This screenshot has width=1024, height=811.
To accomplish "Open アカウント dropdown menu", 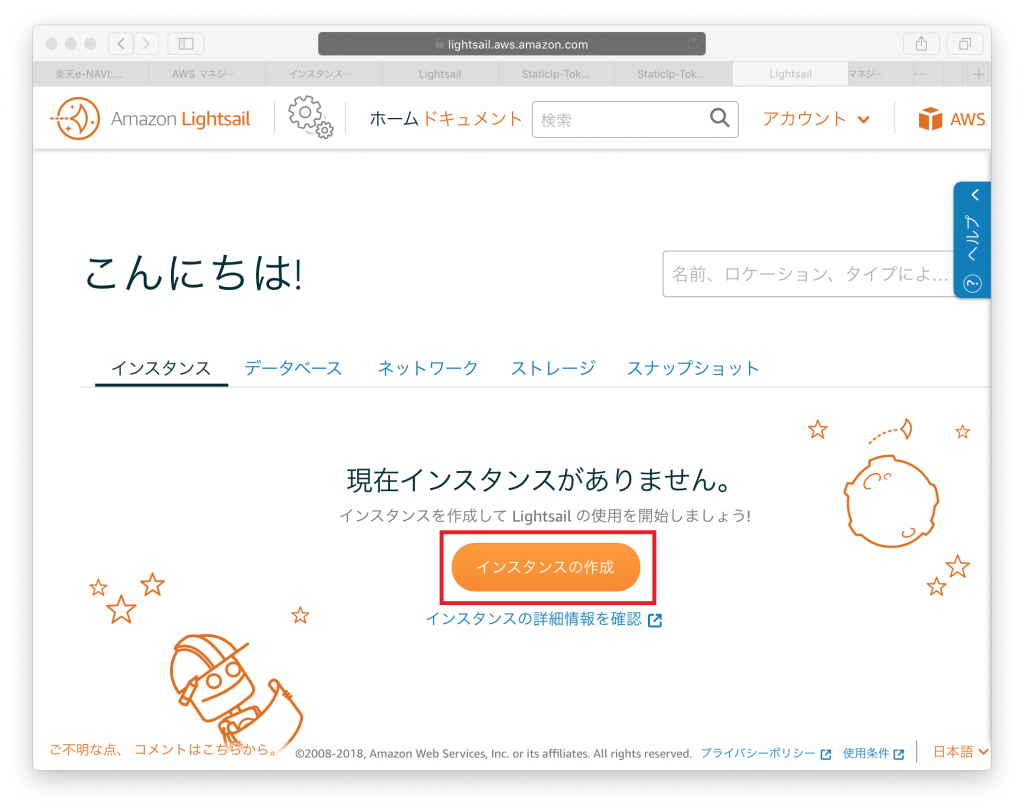I will click(x=816, y=119).
